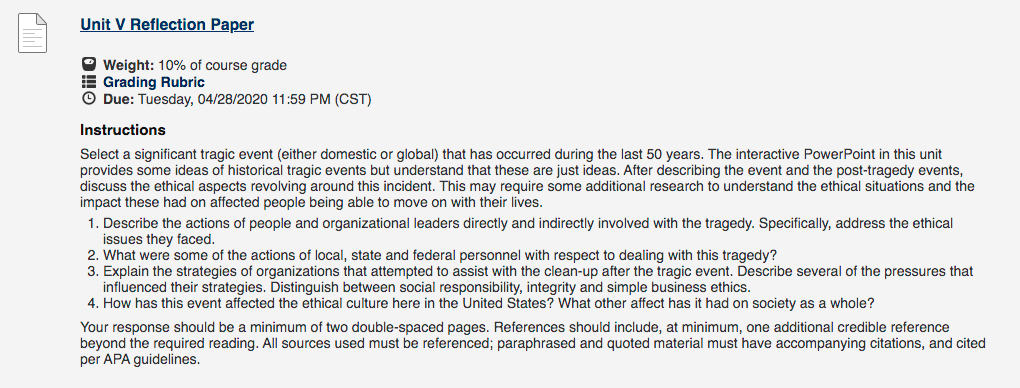Click the paragraph about two double-spaced pages
Image resolution: width=1020 pixels, height=388 pixels.
click(x=533, y=343)
